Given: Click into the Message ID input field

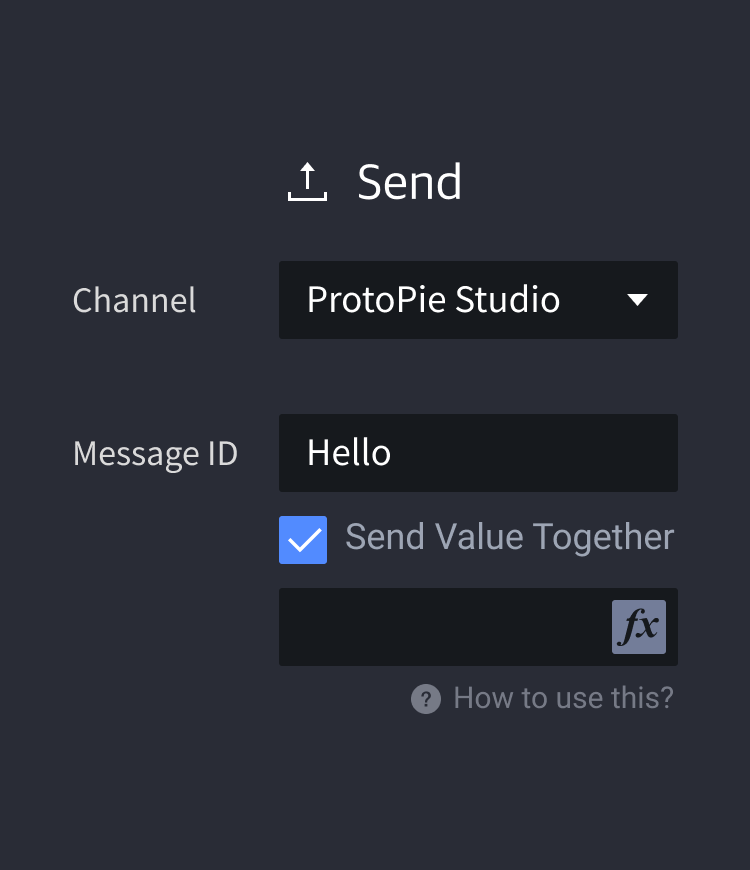Looking at the screenshot, I should coord(478,453).
